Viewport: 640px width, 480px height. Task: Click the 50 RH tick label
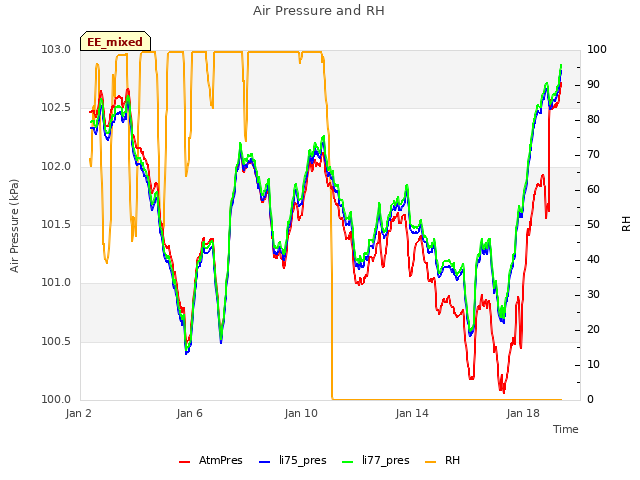pyautogui.click(x=593, y=224)
